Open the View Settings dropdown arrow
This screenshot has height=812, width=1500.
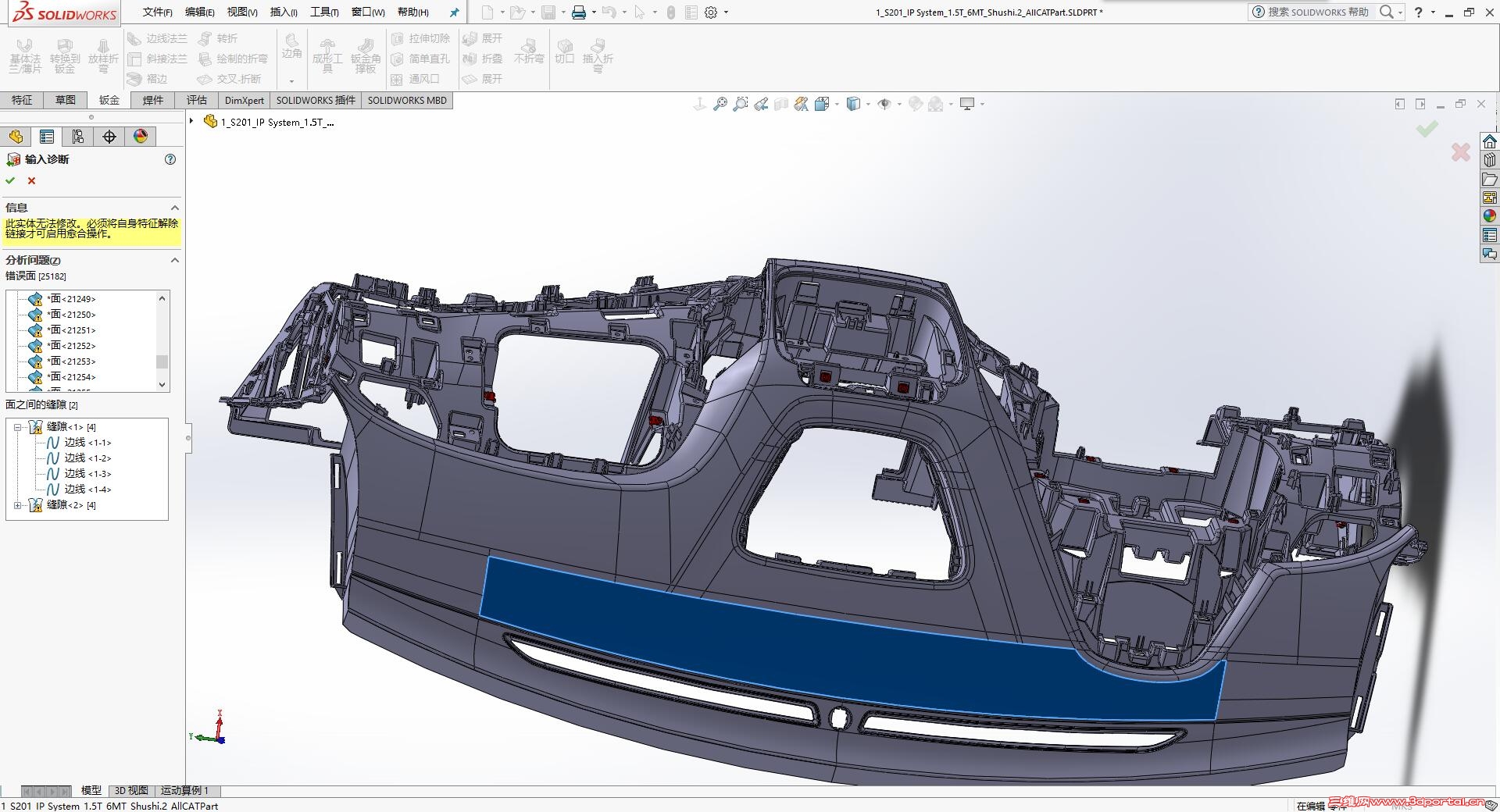click(x=982, y=104)
